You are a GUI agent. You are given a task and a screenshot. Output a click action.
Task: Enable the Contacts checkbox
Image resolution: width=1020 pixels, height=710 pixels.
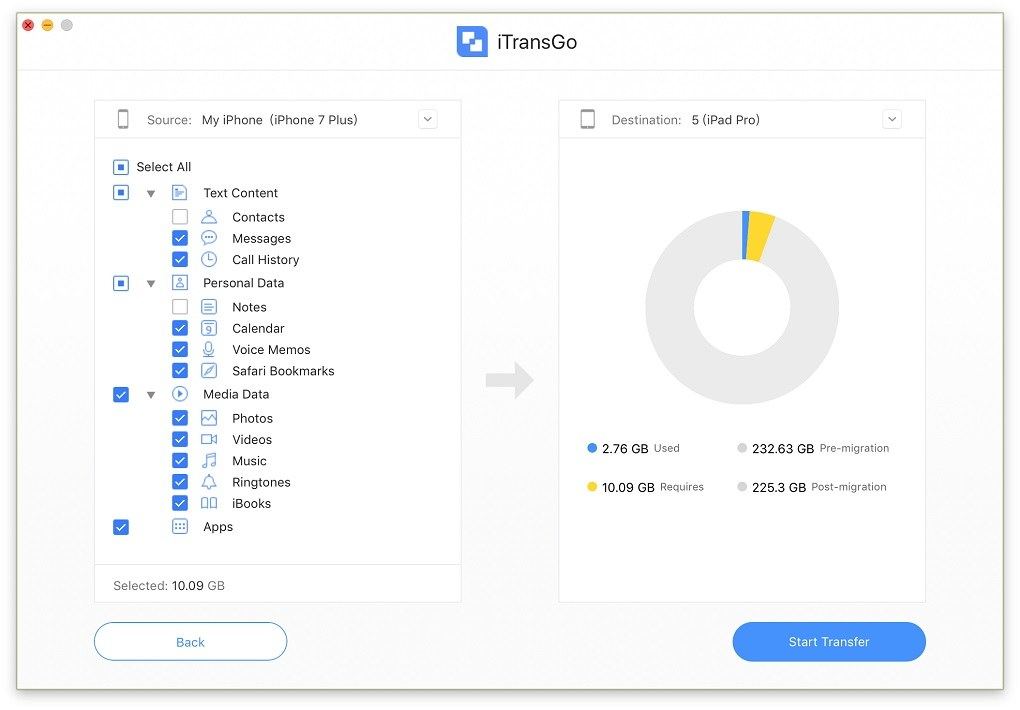180,217
